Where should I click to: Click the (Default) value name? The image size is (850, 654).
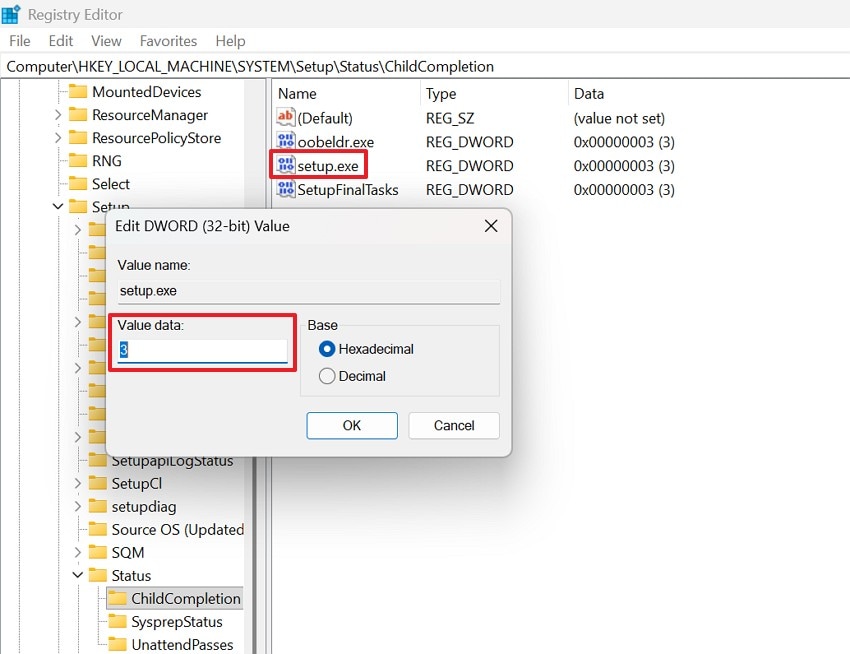[x=325, y=118]
